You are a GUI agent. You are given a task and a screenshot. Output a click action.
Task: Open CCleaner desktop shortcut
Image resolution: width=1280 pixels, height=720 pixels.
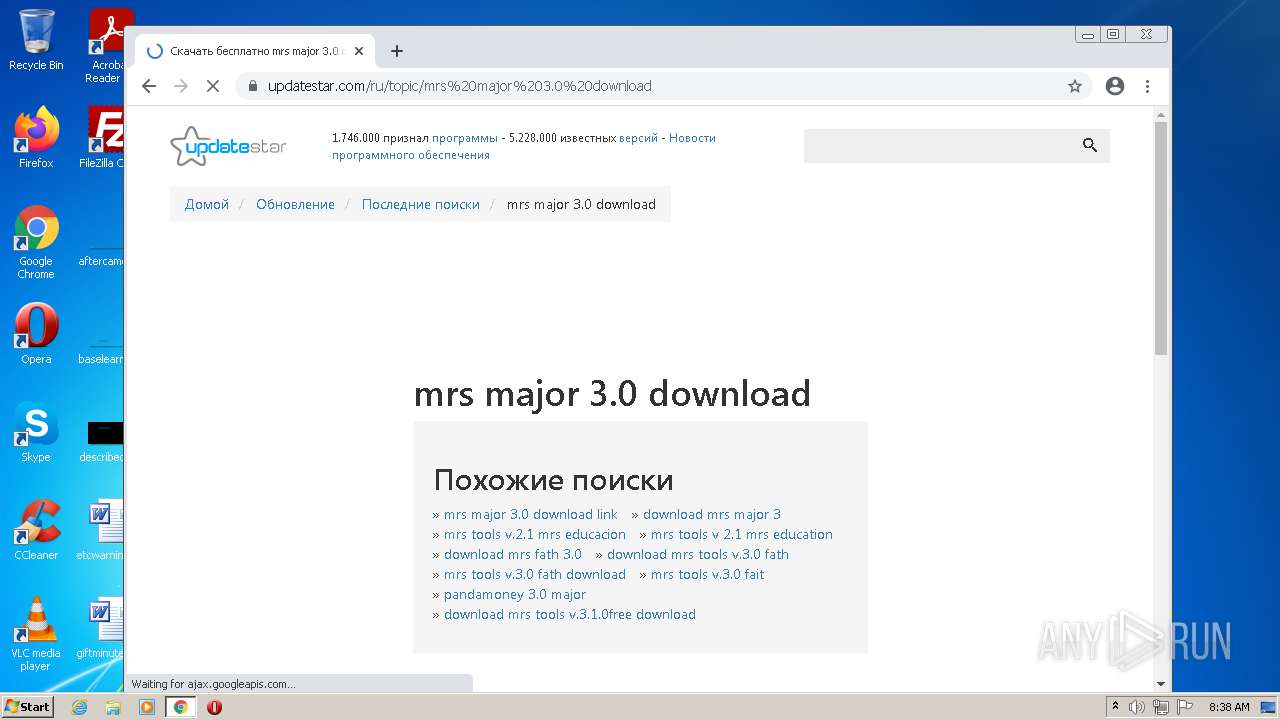[x=36, y=530]
